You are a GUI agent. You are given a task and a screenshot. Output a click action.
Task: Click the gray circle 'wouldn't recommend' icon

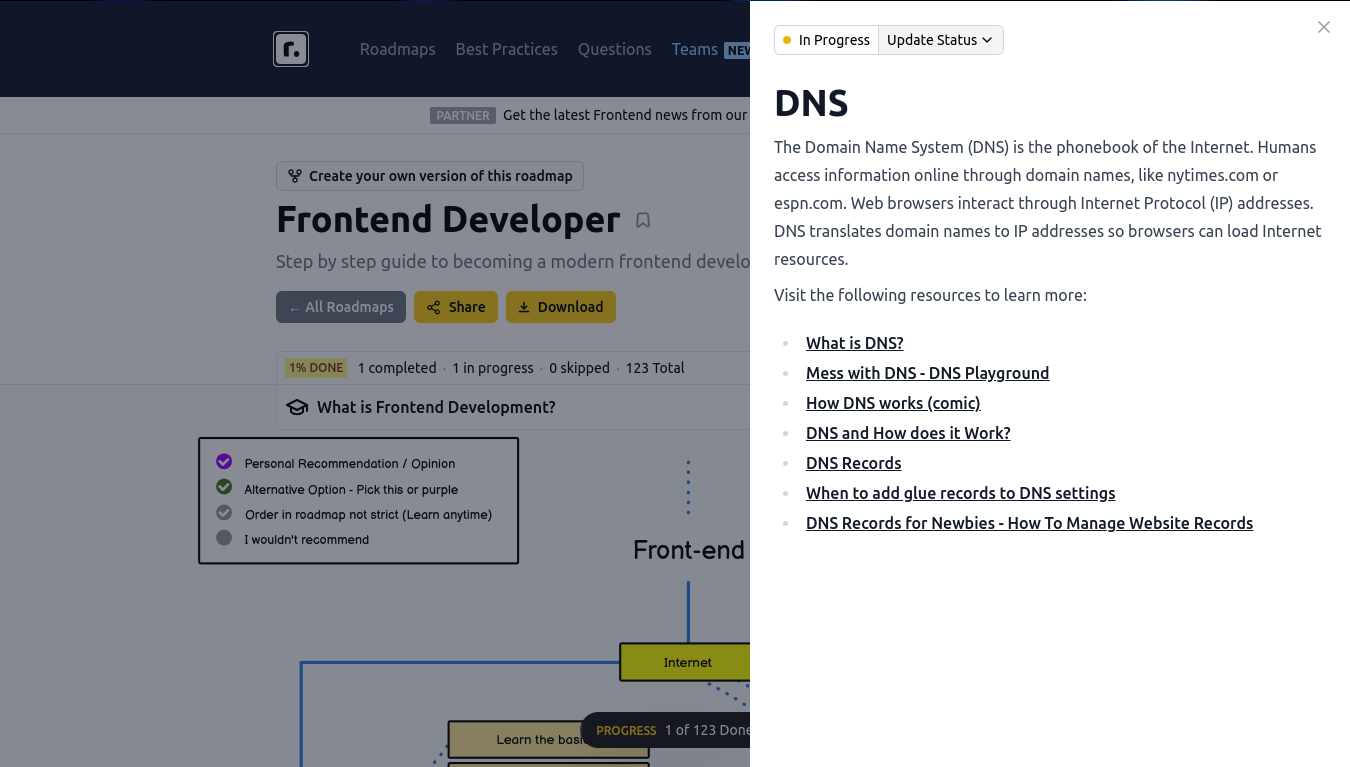coord(224,538)
